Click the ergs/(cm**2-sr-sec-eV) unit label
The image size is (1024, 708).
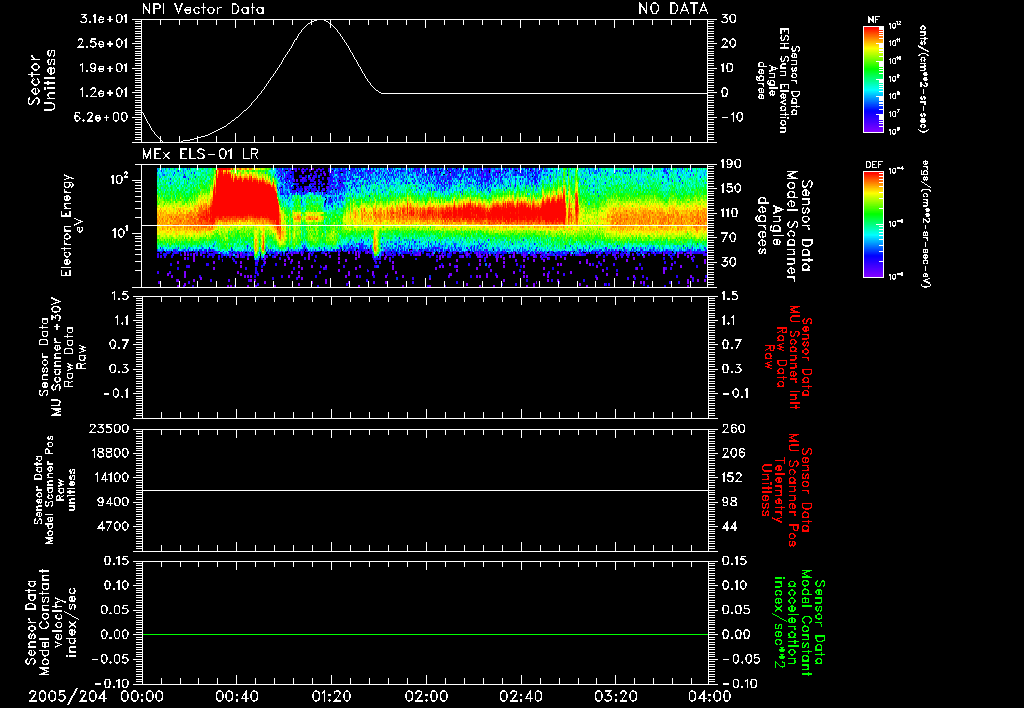coord(925,224)
